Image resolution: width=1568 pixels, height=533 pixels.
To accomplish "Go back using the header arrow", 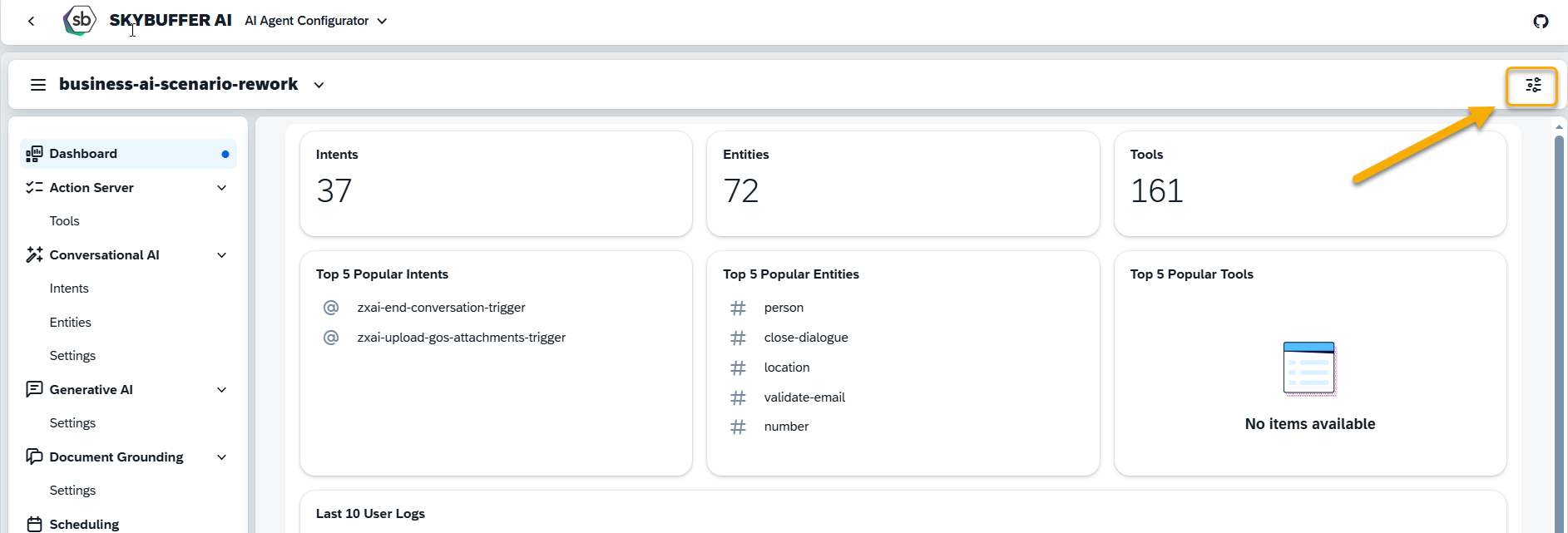I will point(32,22).
